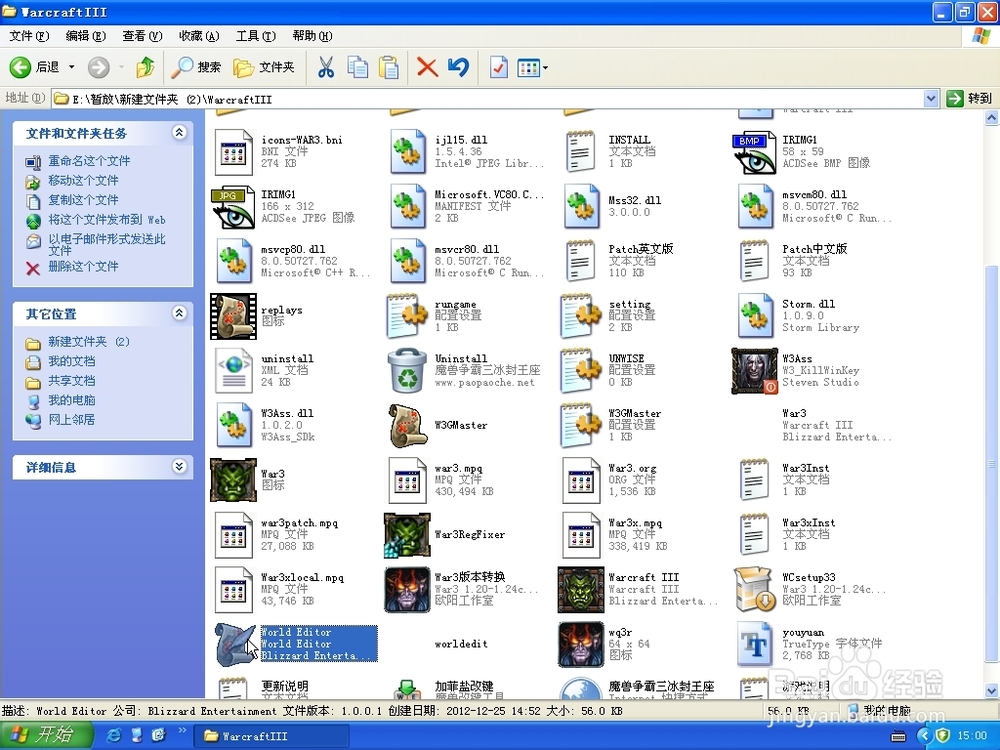Viewport: 1000px width, 750px height.
Task: Select the worldedit file name
Action: pyautogui.click(x=461, y=644)
